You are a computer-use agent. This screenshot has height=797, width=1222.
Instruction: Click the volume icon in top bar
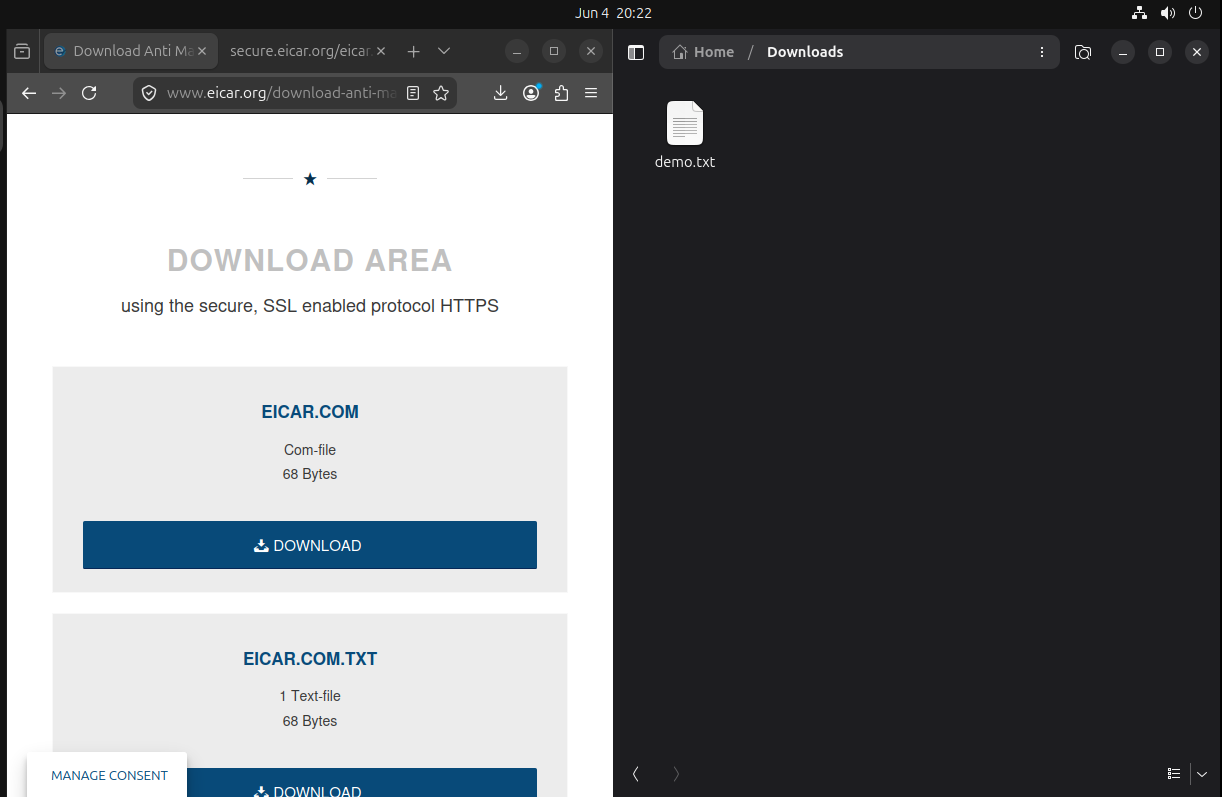(1167, 13)
